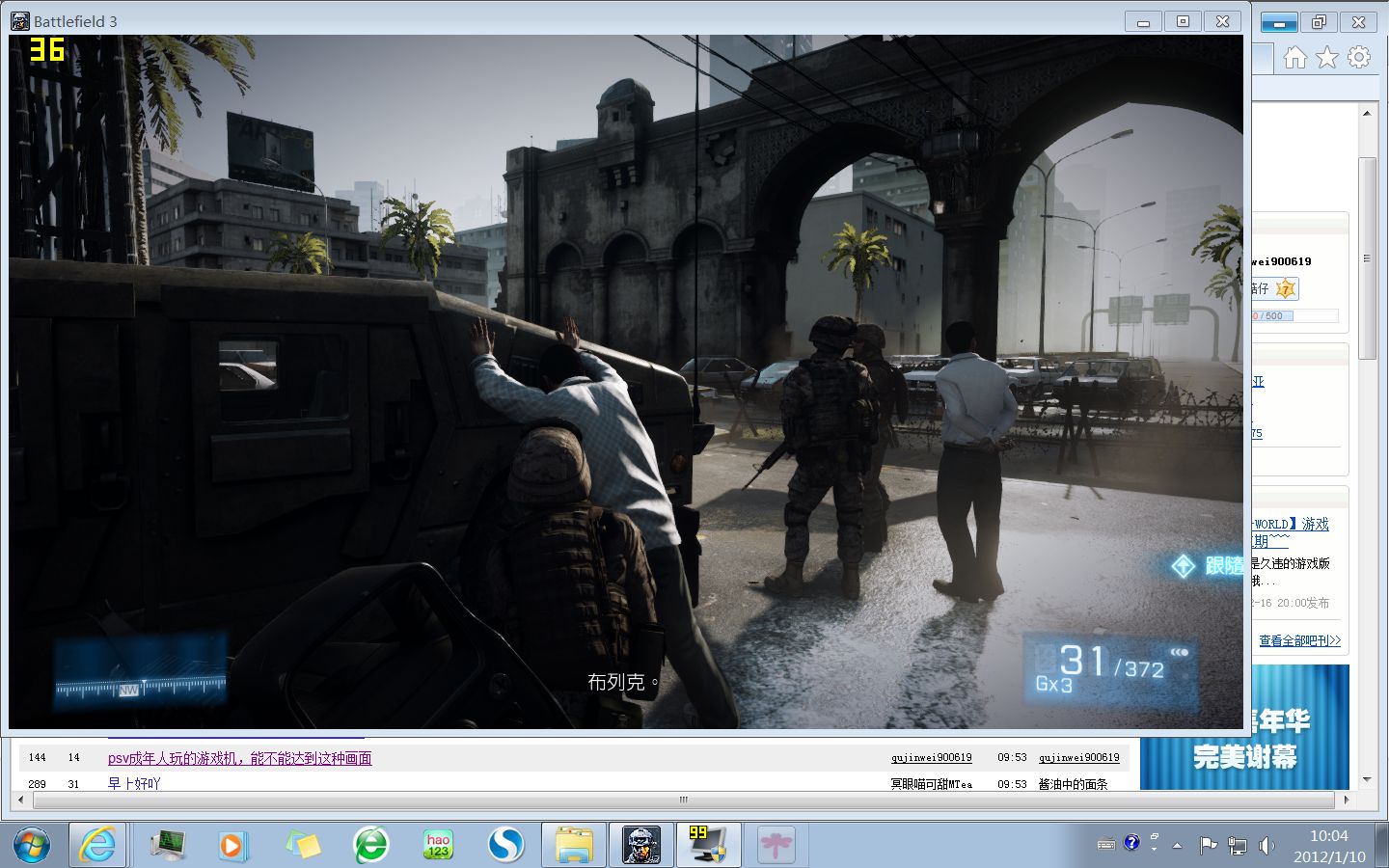This screenshot has height=868, width=1389.
Task: Maximize the Battlefield 3 window
Action: pos(1184,21)
